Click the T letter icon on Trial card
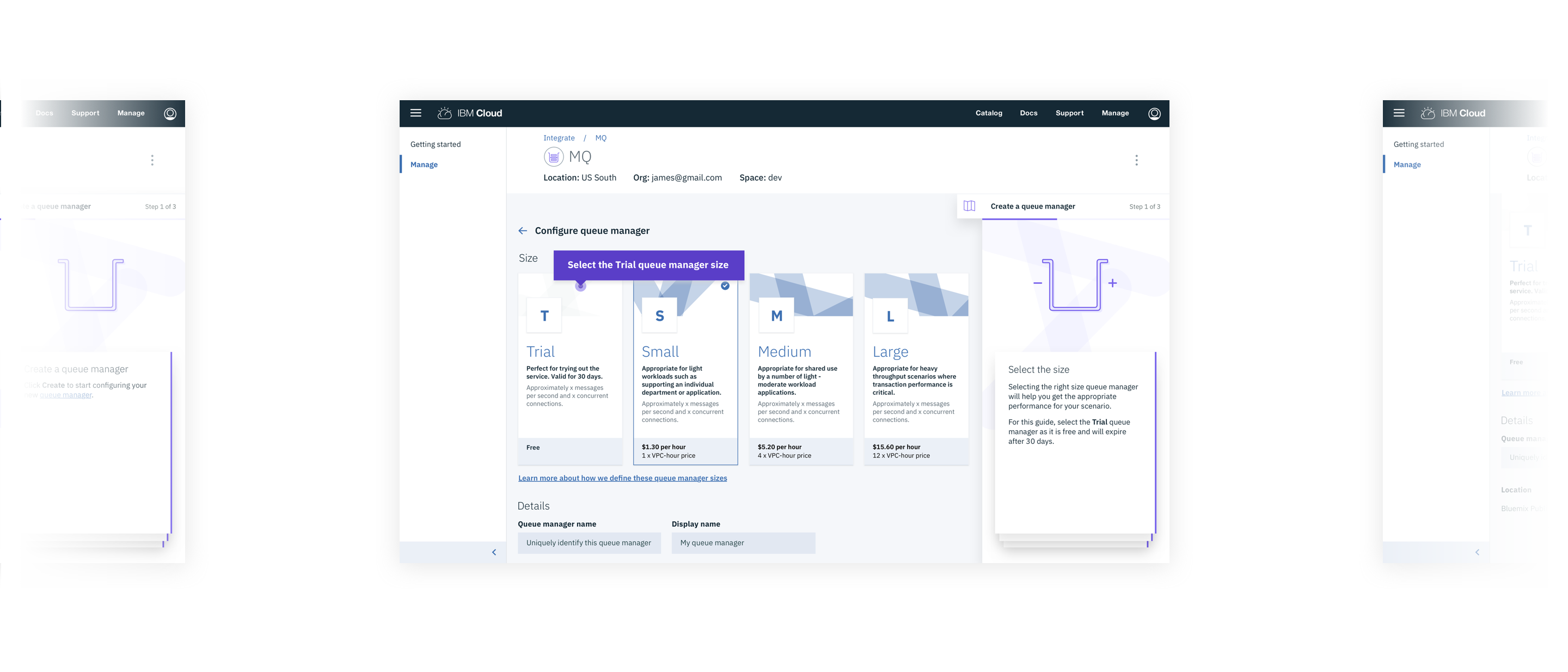The width and height of the screenshot is (1568, 672). [x=544, y=315]
